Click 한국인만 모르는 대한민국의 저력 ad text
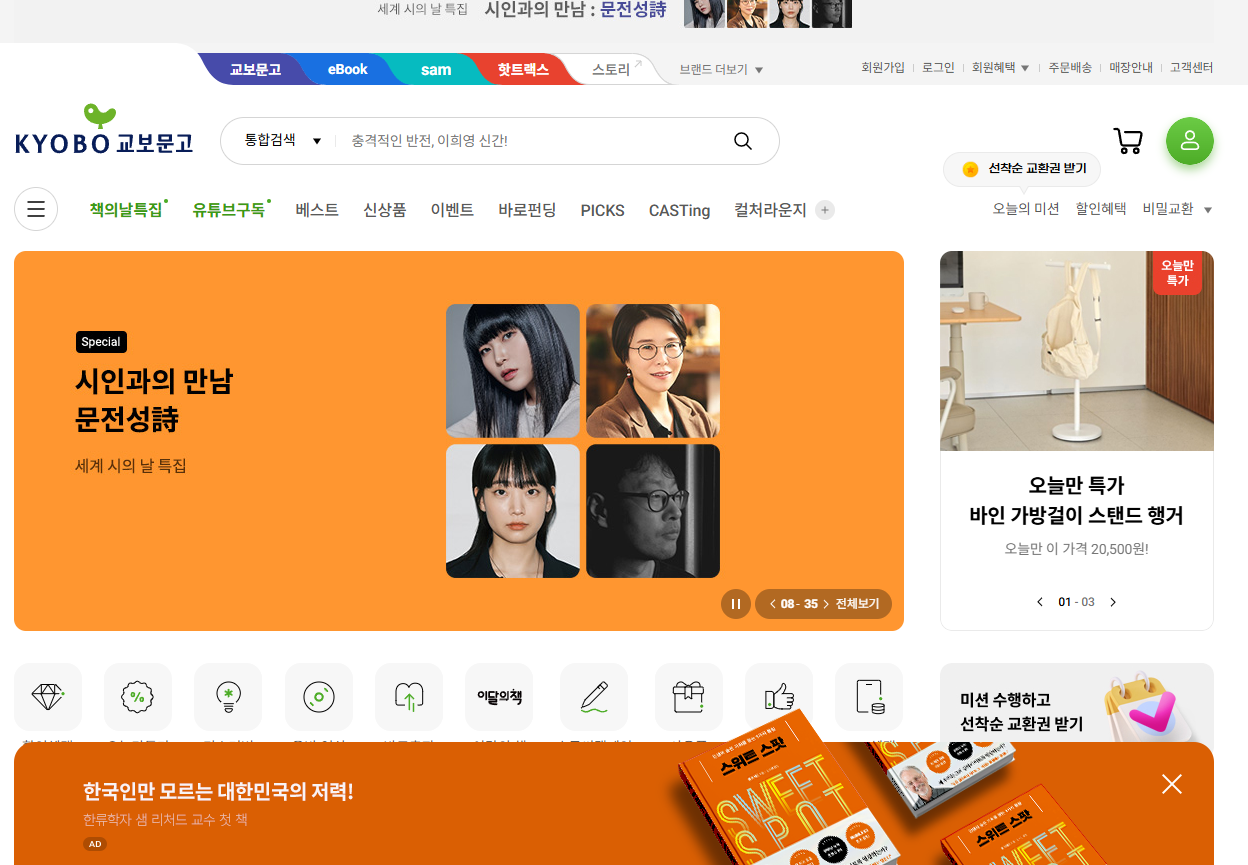Screen dimensions: 1248x865 pyautogui.click(x=218, y=792)
